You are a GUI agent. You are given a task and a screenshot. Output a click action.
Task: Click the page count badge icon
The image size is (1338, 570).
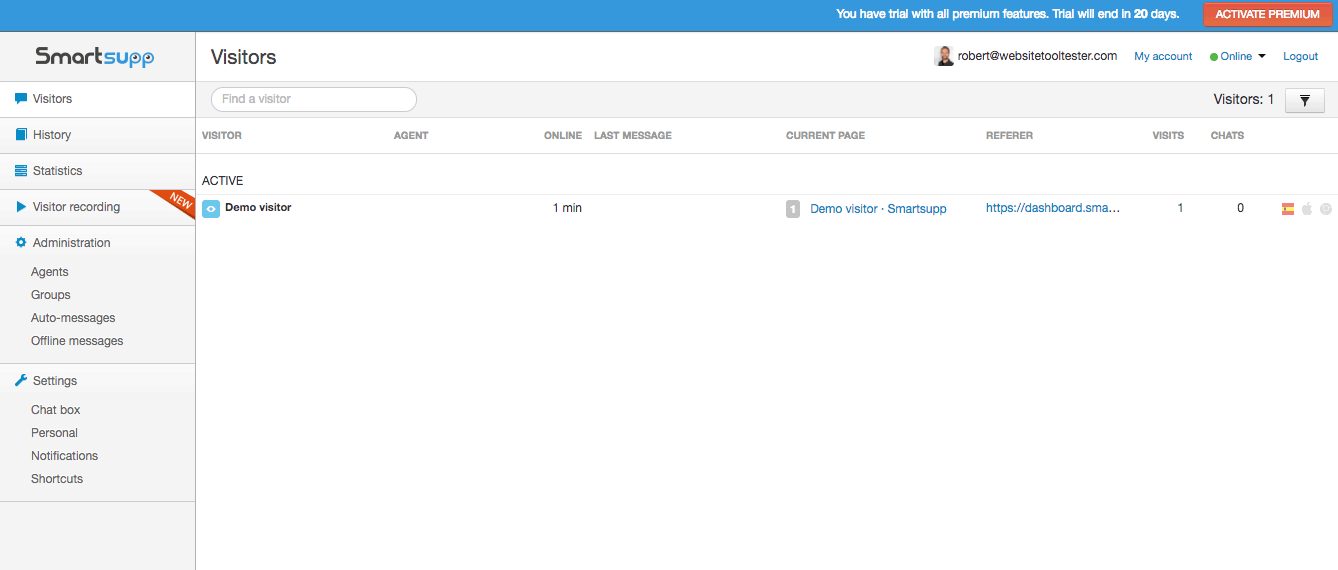793,209
